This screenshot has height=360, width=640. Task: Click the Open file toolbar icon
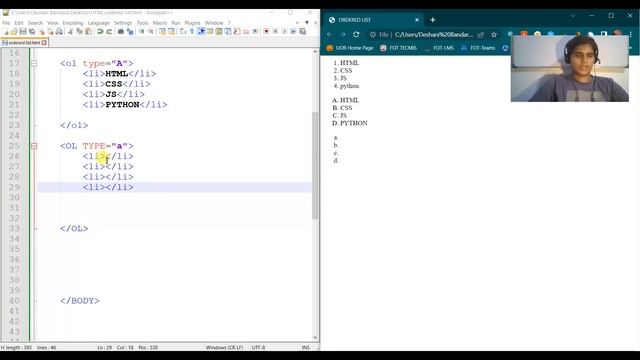point(14,31)
